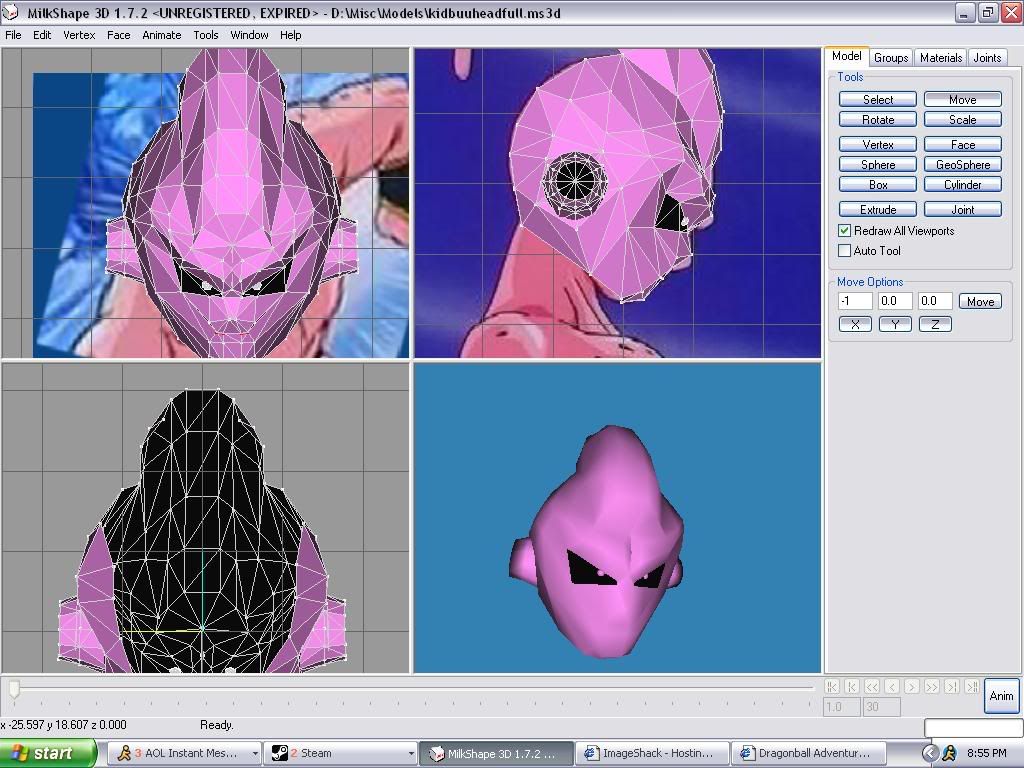1024x768 pixels.
Task: Open the Steam taskbar group dropdown arrow
Action: tap(411, 753)
